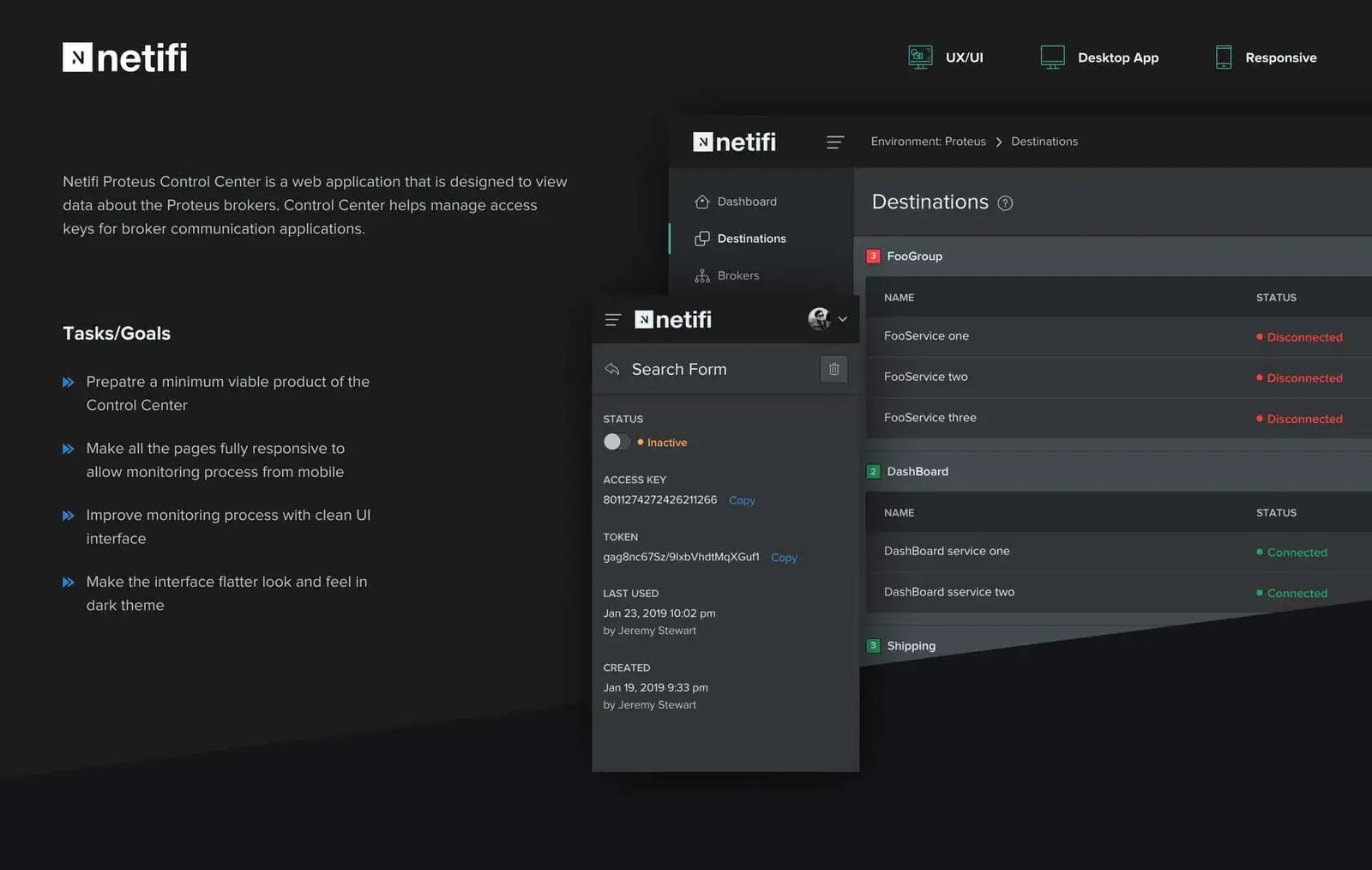Click the help icon beside Destinations heading
Viewport: 1372px width, 870px height.
tap(1006, 203)
